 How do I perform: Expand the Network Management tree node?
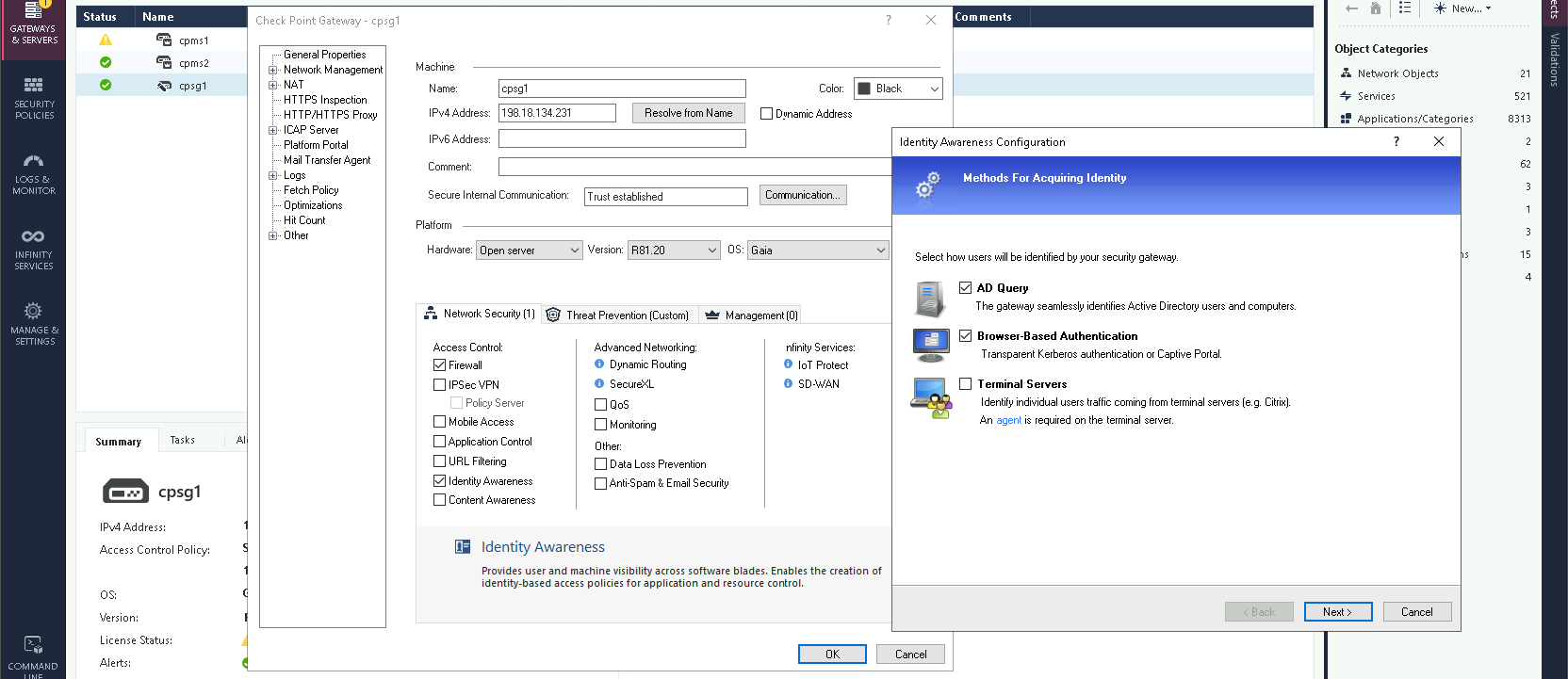273,70
